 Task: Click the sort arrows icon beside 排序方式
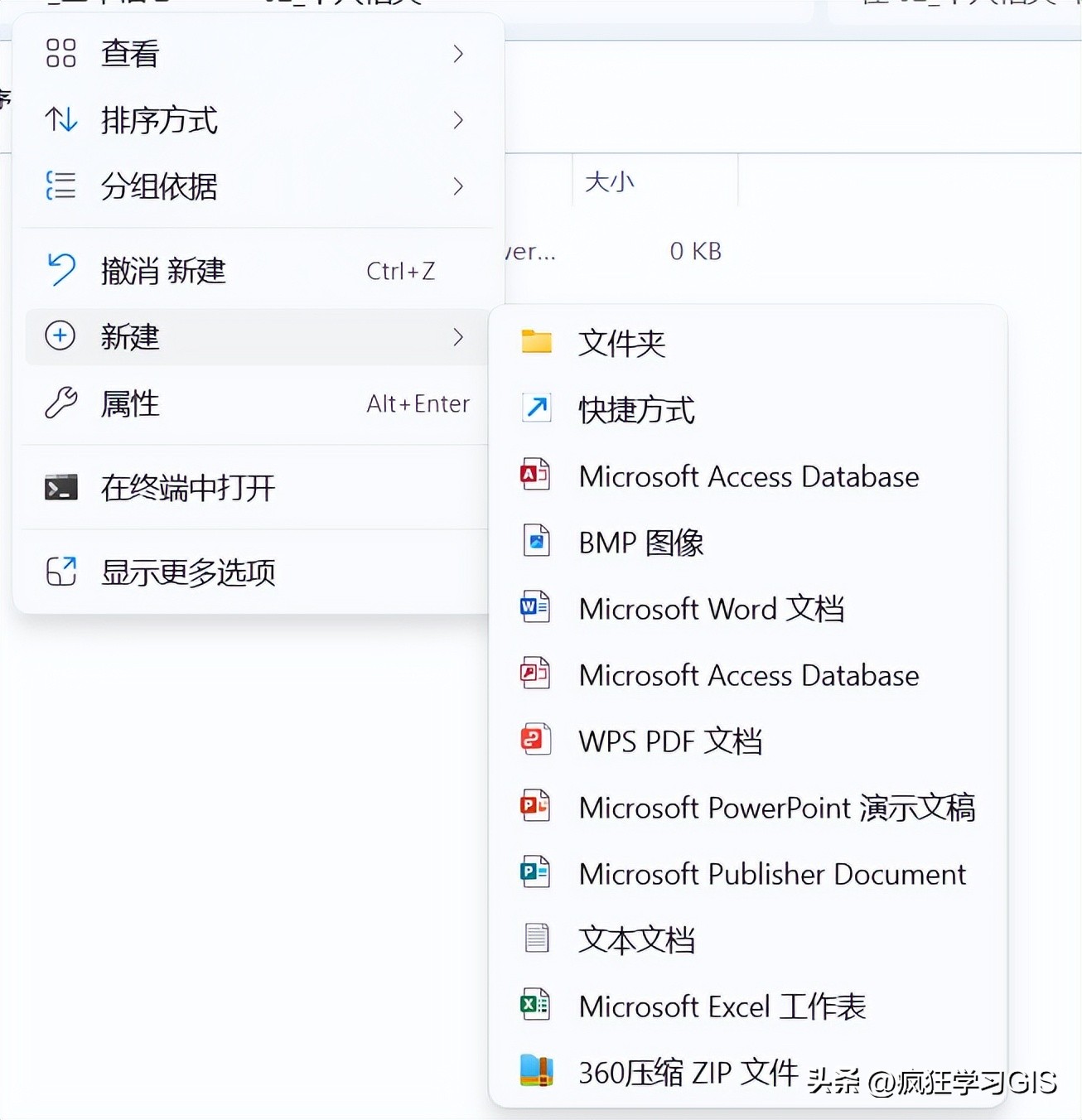(60, 120)
